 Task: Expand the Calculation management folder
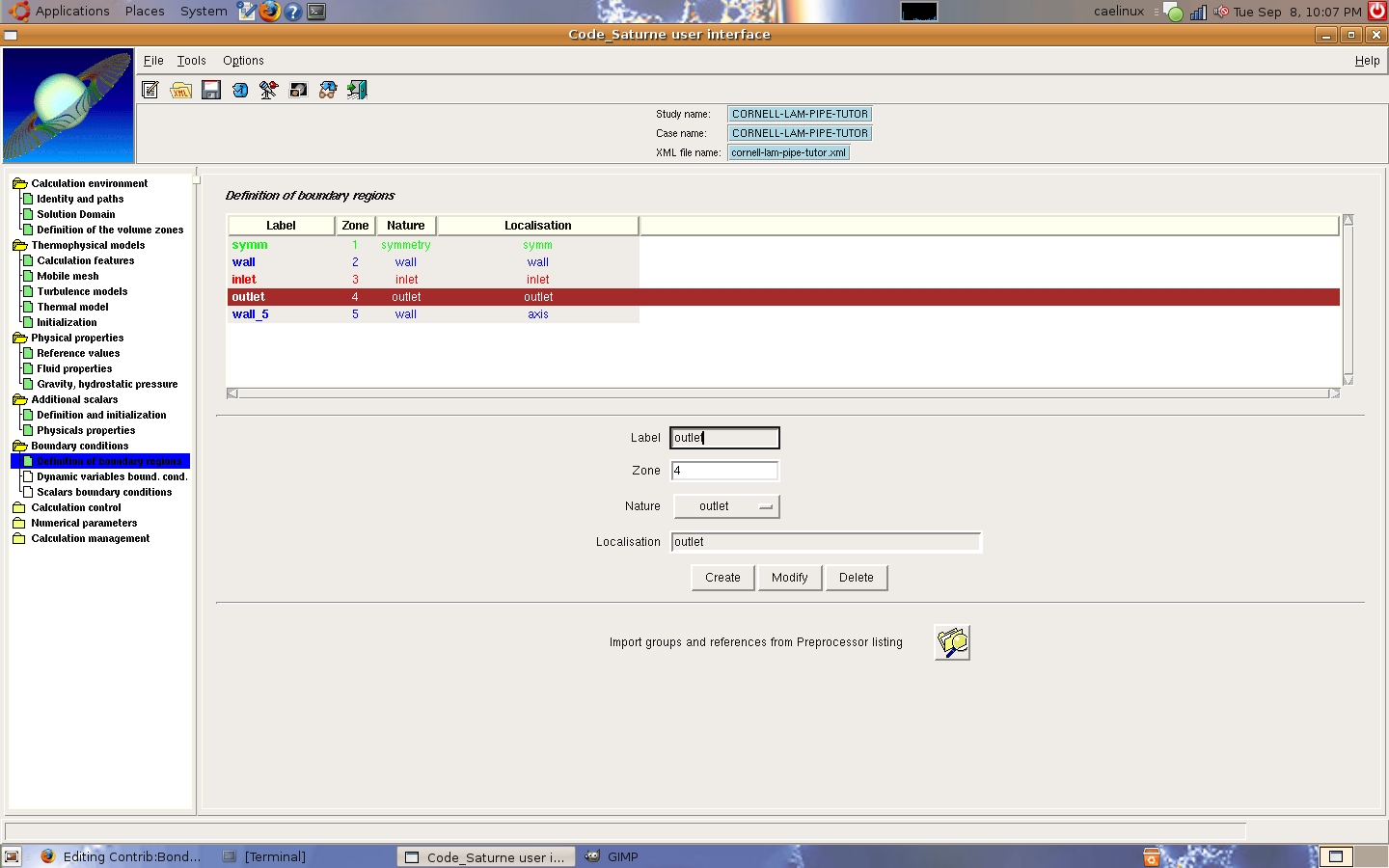click(19, 538)
